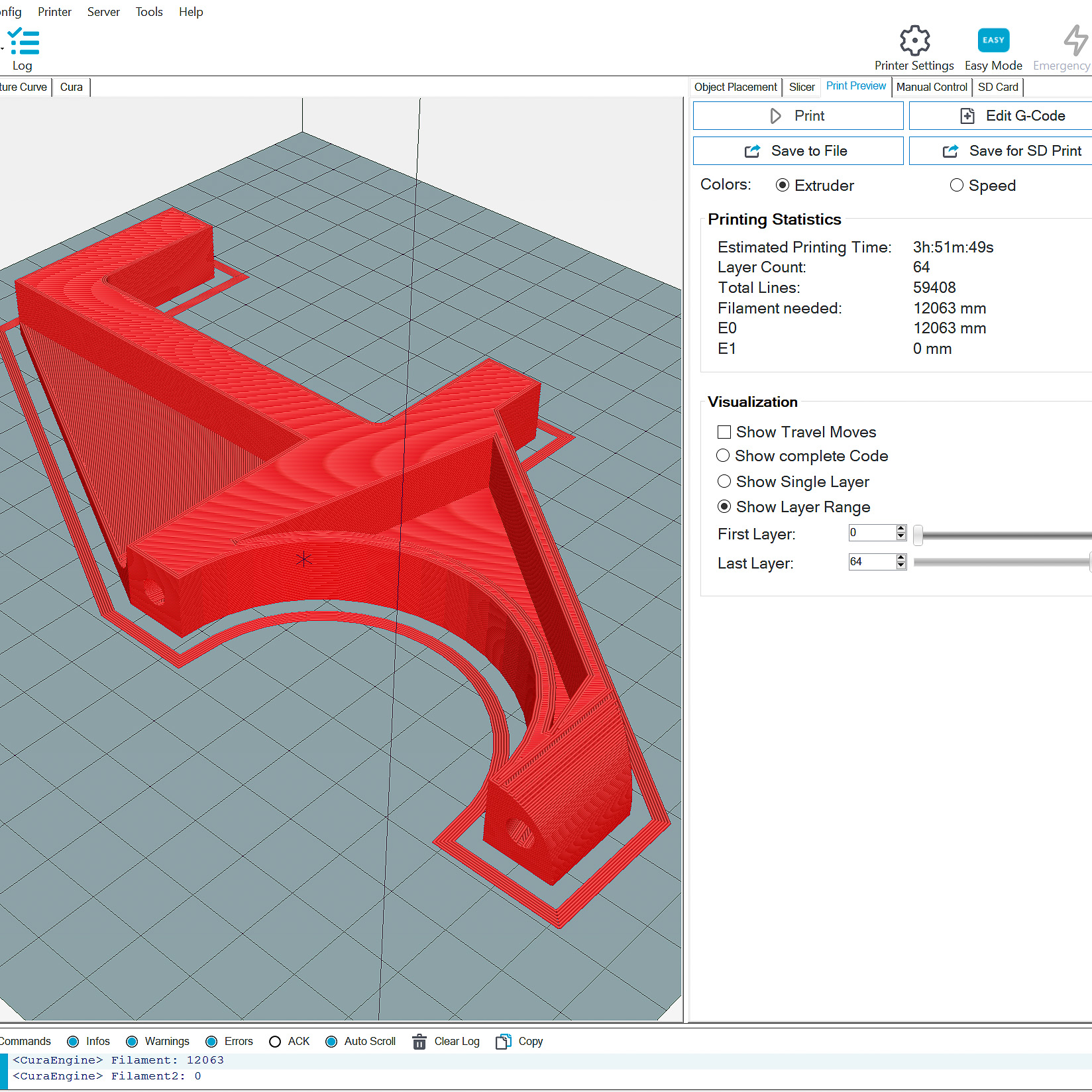Click the First Layer slider handle
This screenshot has width=1092, height=1092.
click(x=918, y=535)
